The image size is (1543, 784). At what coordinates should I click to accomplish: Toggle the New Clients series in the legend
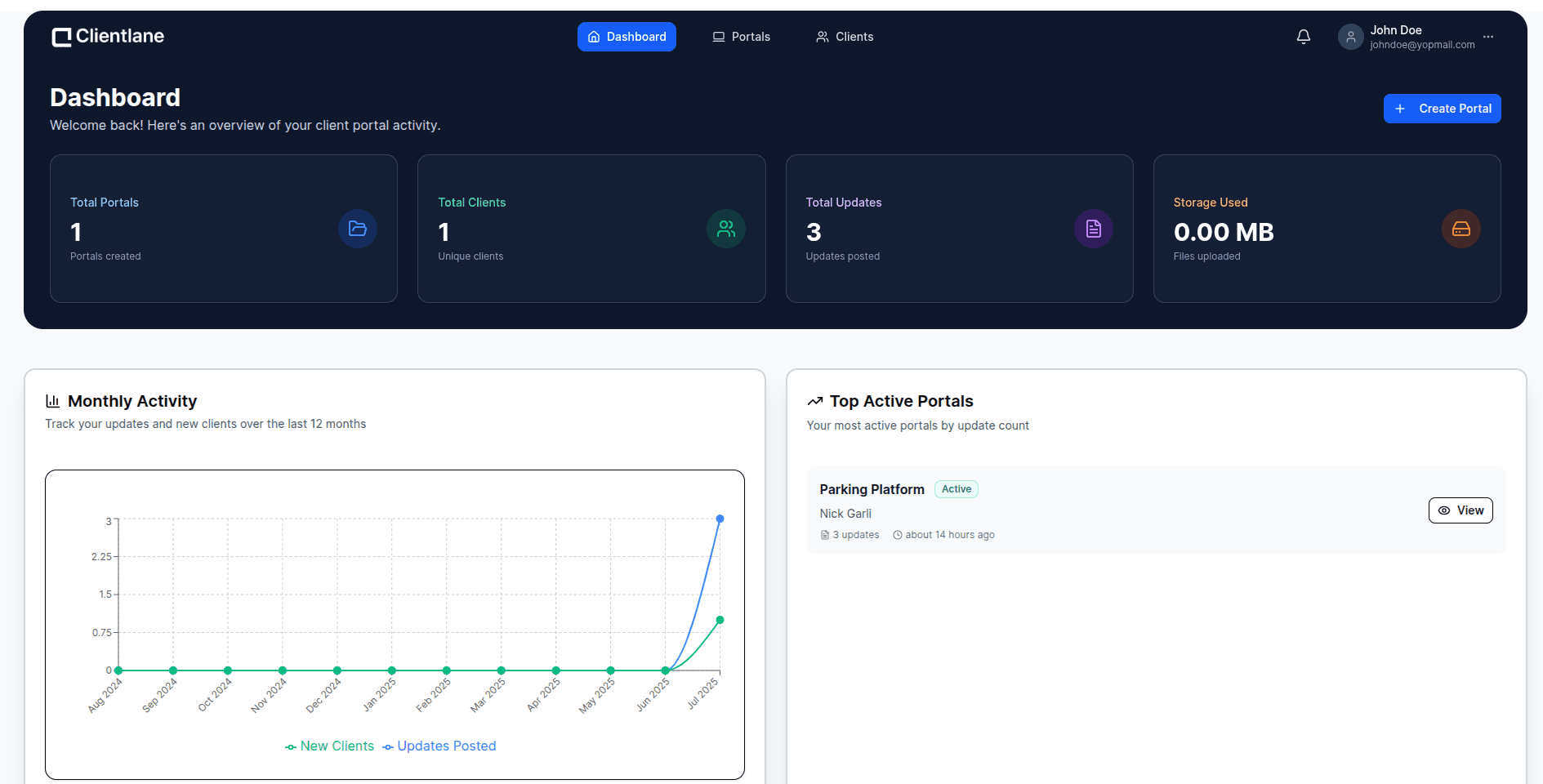pyautogui.click(x=329, y=746)
